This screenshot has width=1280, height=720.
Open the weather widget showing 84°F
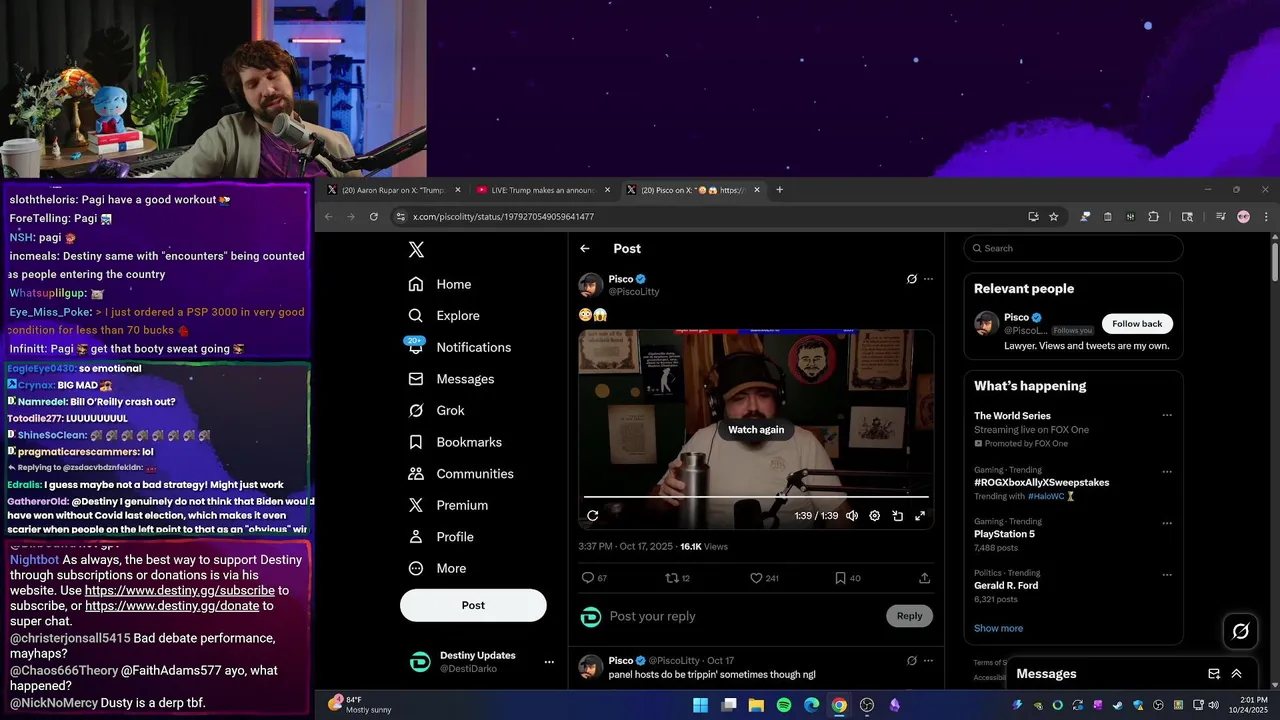tap(361, 704)
